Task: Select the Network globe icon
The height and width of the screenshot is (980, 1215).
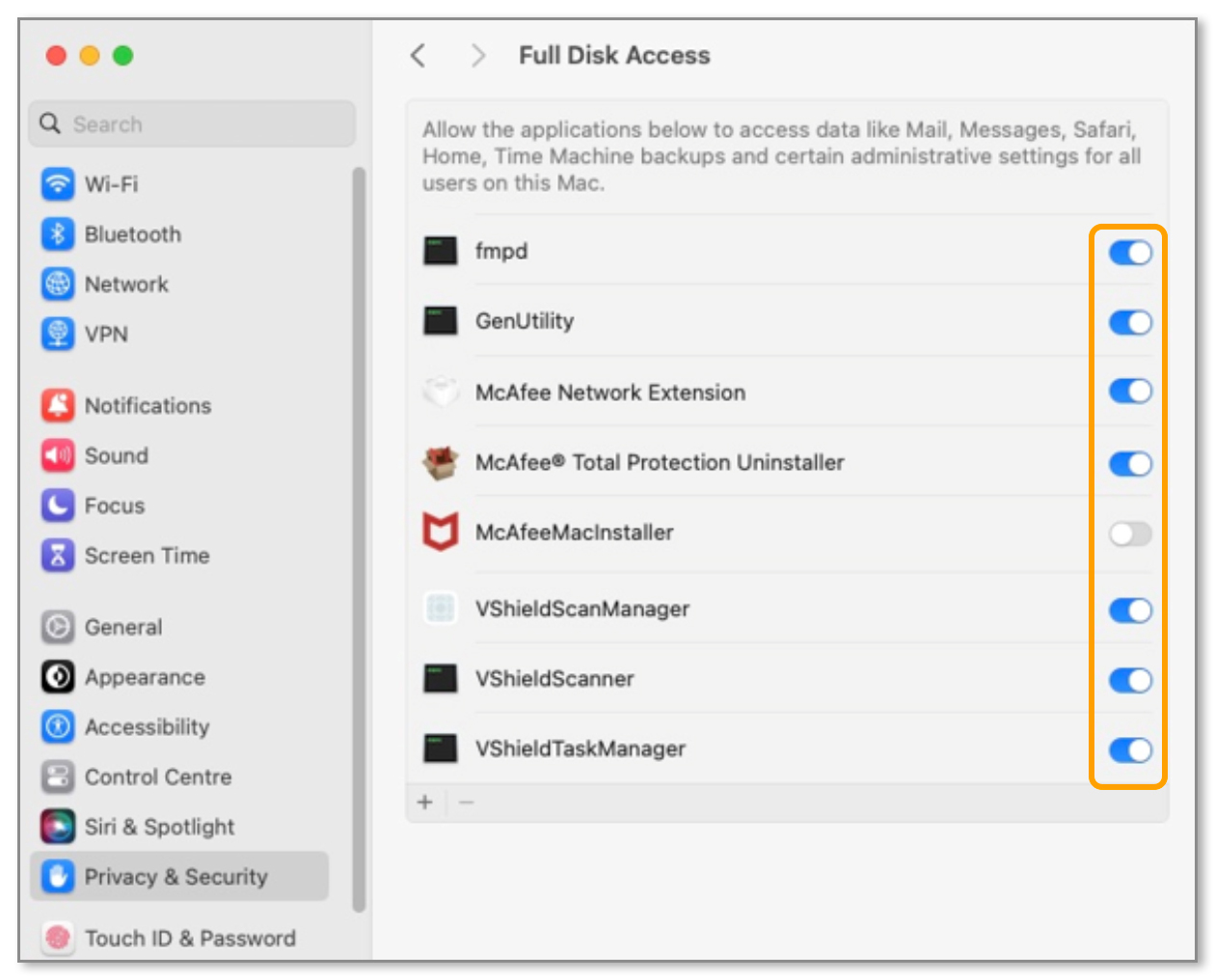Action: [58, 284]
